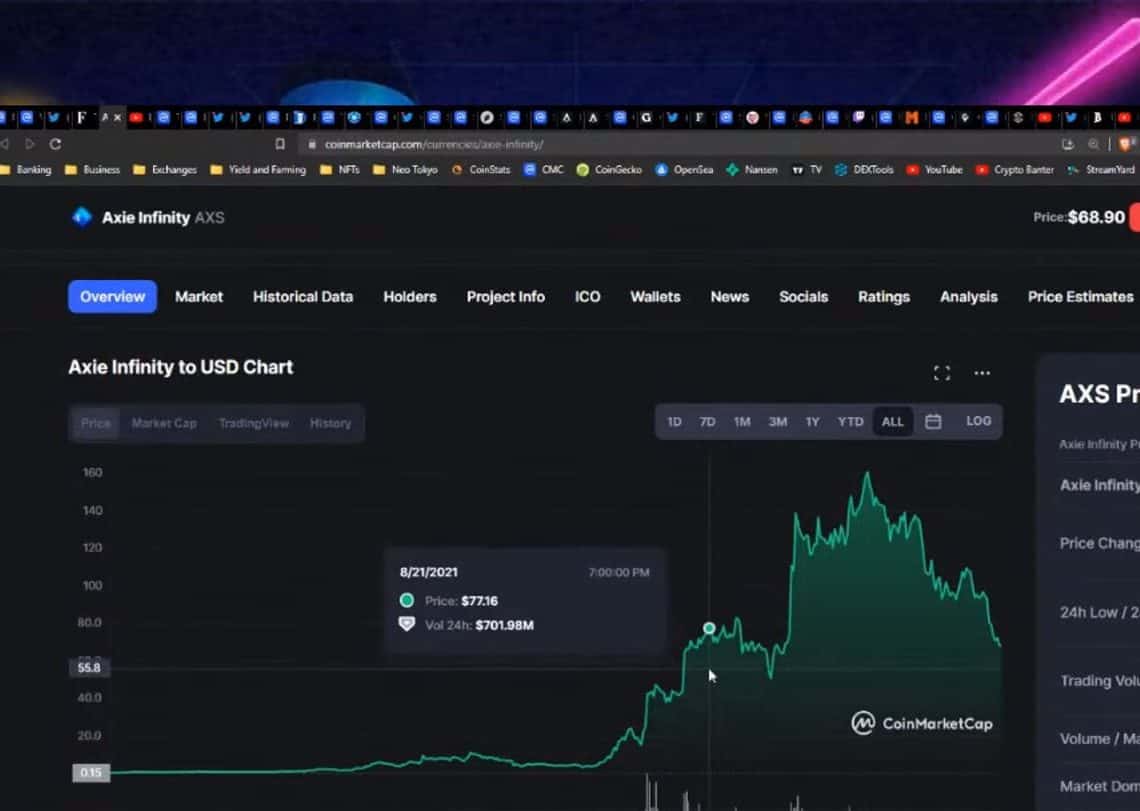Open the StreamYard bookmark
The width and height of the screenshot is (1140, 811).
coord(1101,169)
